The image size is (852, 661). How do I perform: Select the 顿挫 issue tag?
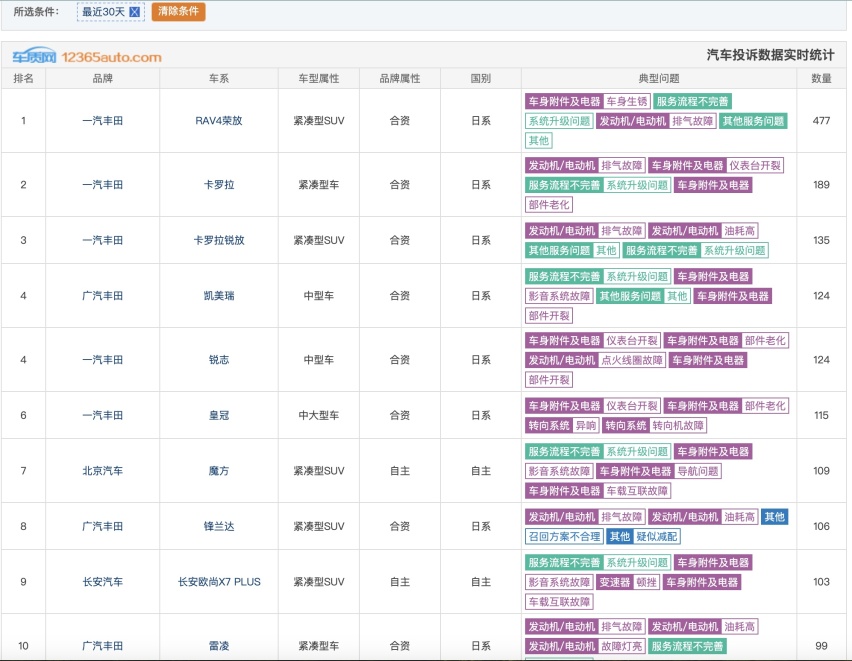[647, 582]
